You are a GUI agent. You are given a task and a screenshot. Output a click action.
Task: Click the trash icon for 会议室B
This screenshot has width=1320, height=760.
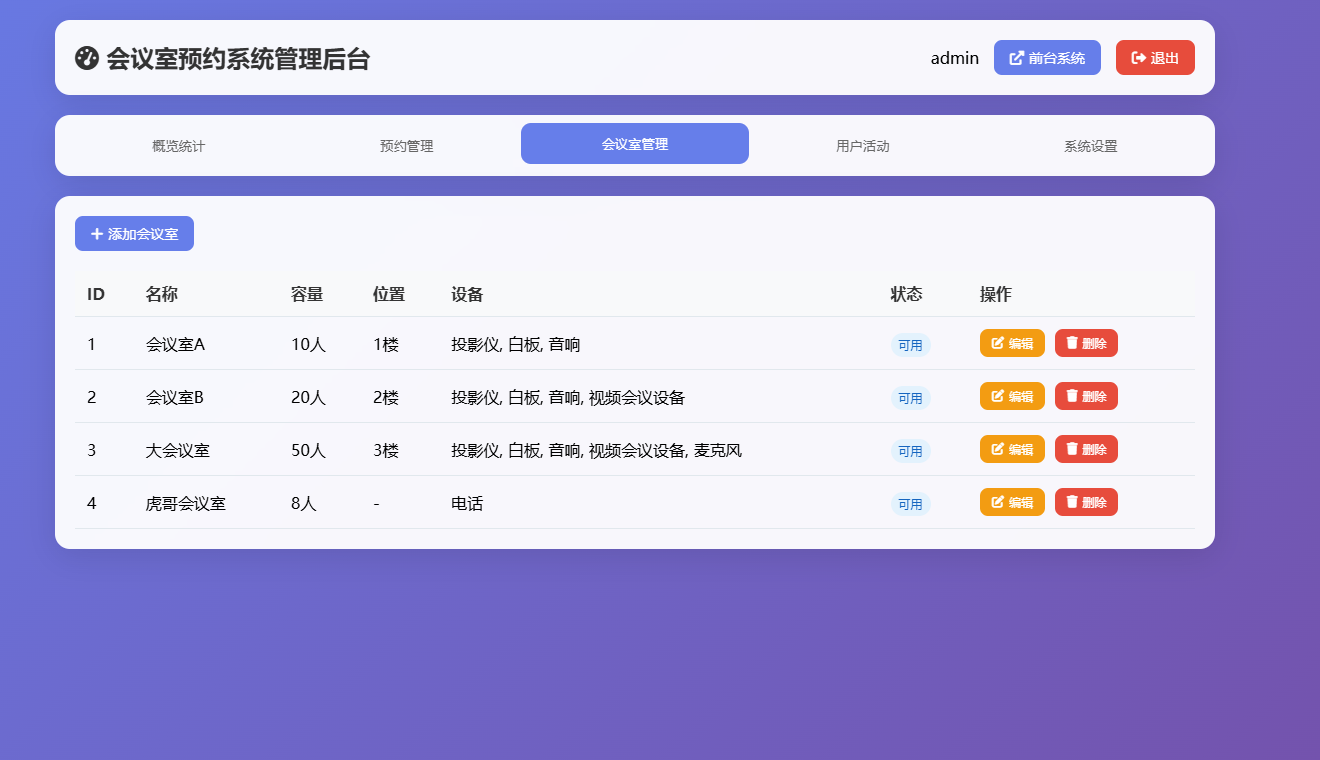pos(1072,396)
